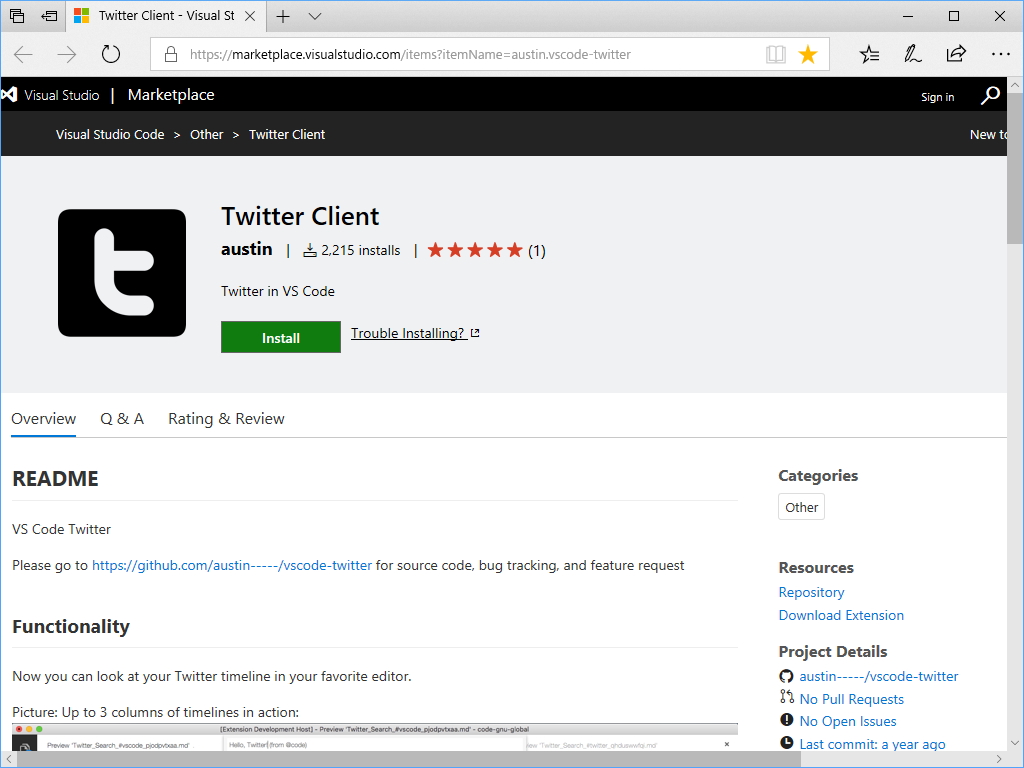The height and width of the screenshot is (768, 1024).
Task: Open the Trouble Installing? link
Action: click(x=409, y=333)
